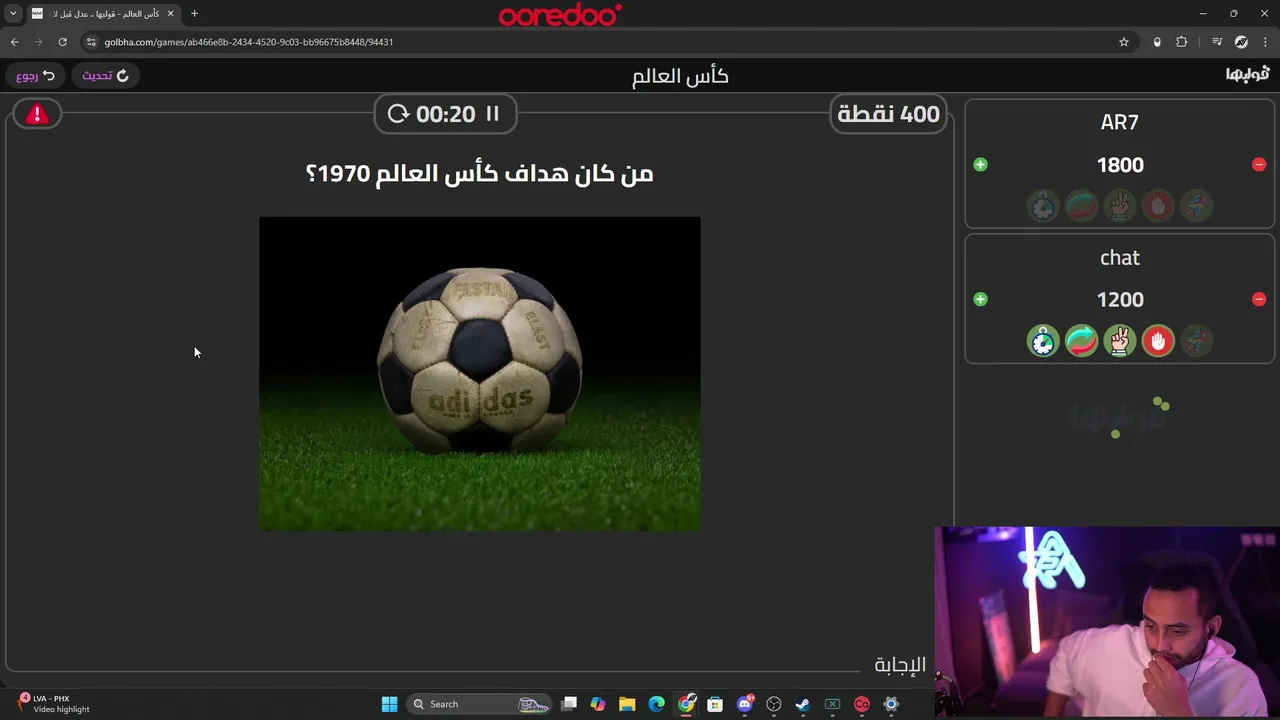The width and height of the screenshot is (1280, 720).
Task: Open the browser extensions puzzle menu
Action: tap(1182, 42)
